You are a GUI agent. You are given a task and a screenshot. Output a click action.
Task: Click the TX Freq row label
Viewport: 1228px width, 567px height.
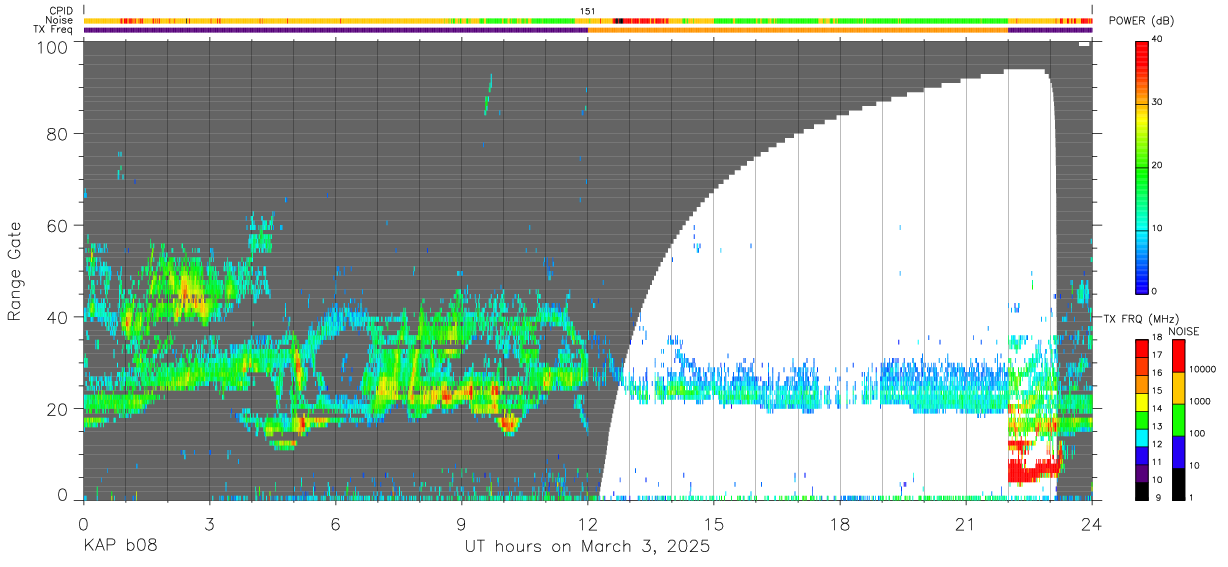53,29
